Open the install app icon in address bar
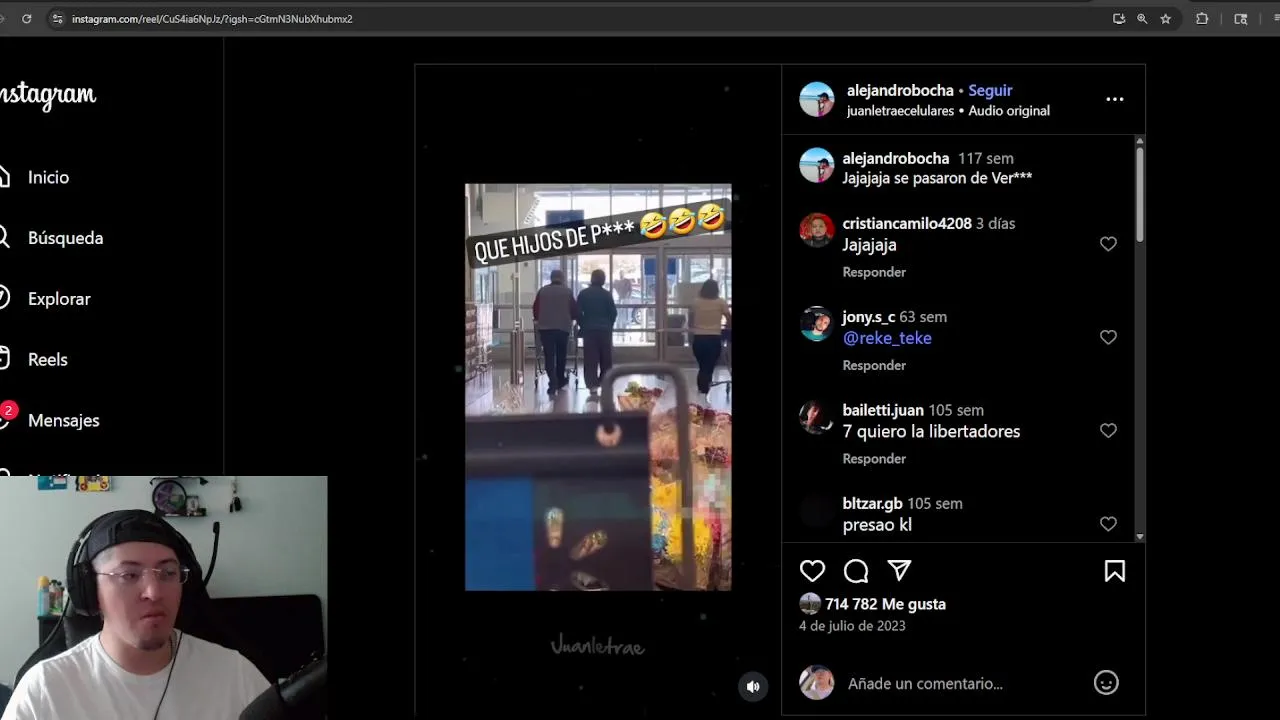This screenshot has height=720, width=1280. coord(1119,19)
